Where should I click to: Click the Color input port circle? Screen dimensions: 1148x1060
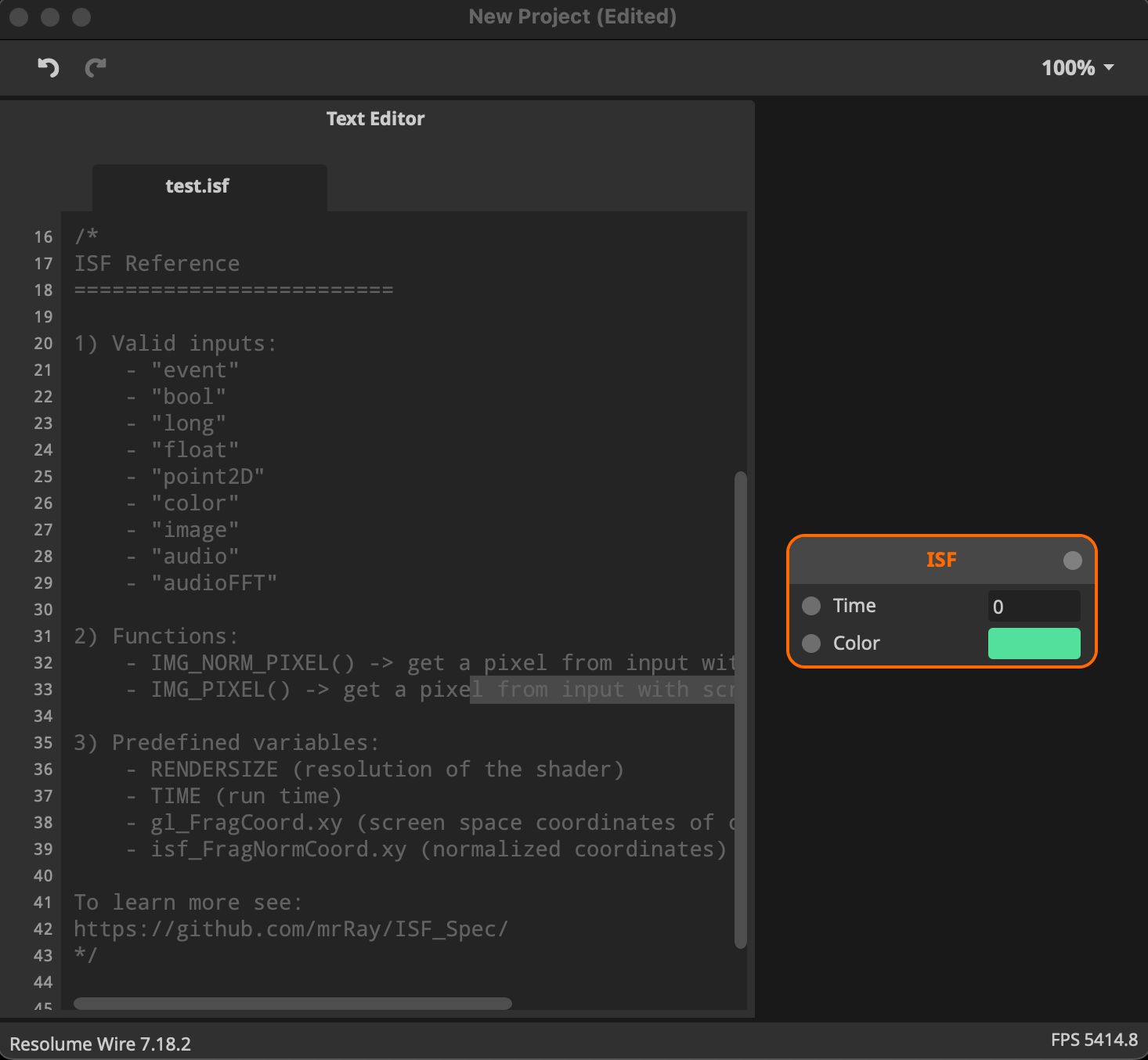tap(811, 644)
